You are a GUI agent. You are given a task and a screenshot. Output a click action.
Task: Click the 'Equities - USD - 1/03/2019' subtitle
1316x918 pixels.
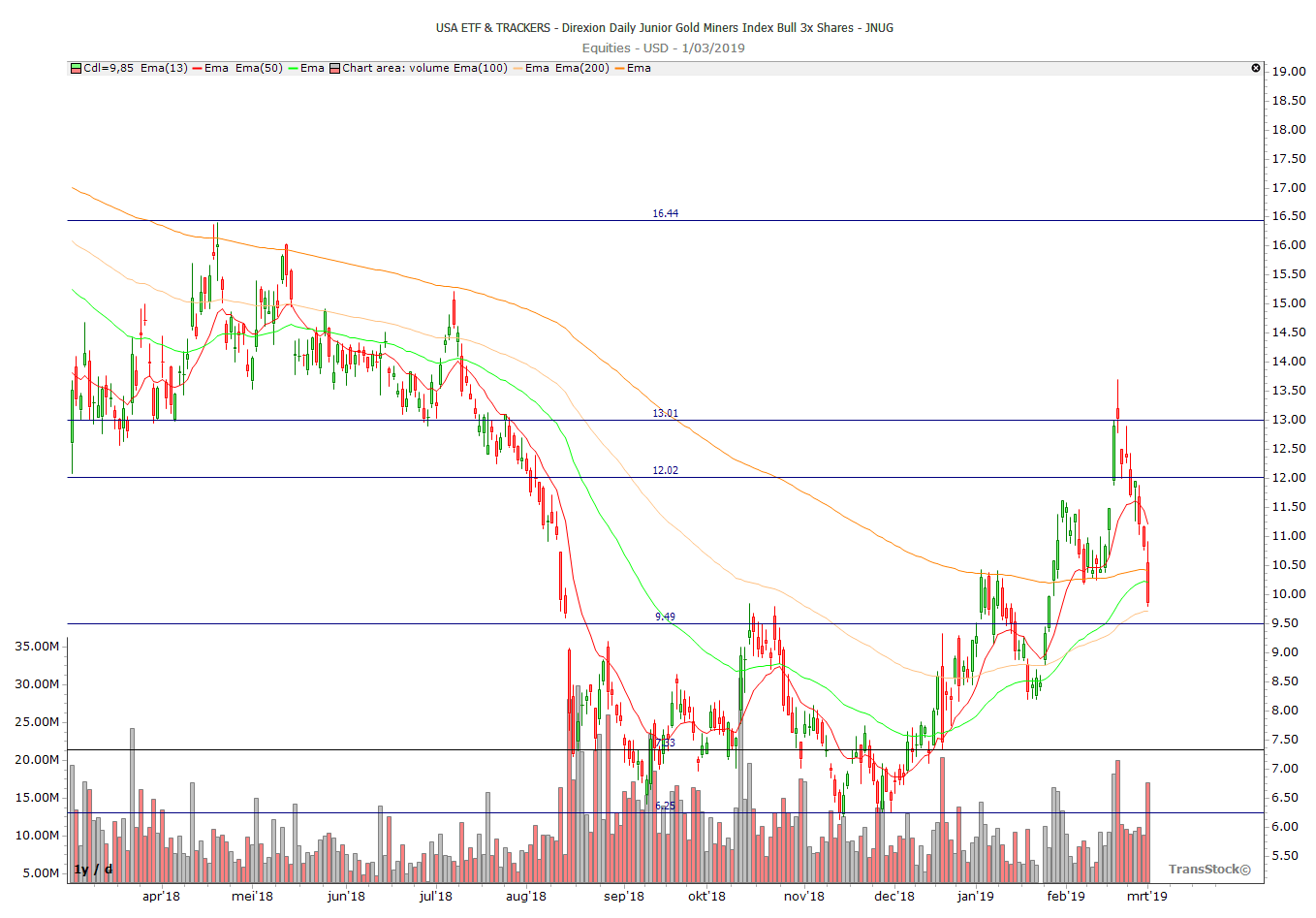point(664,47)
